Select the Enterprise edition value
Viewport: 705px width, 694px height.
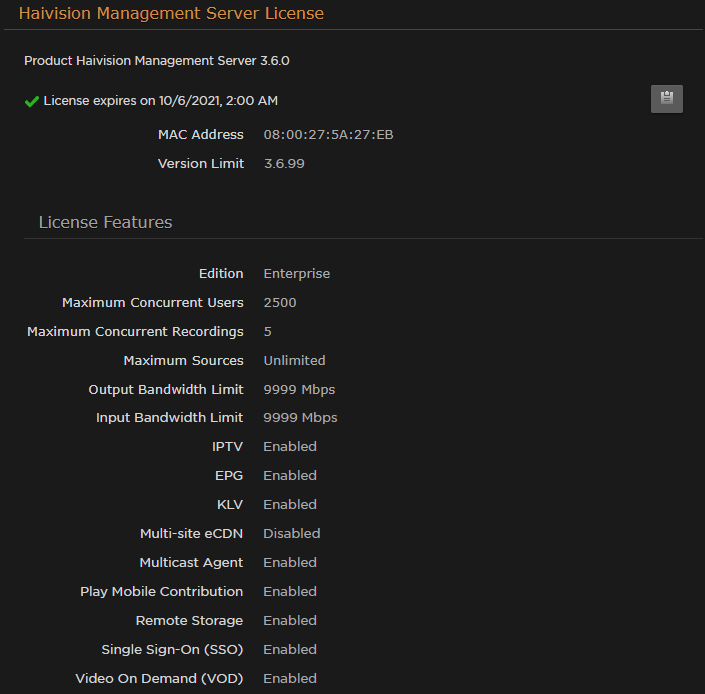click(296, 274)
